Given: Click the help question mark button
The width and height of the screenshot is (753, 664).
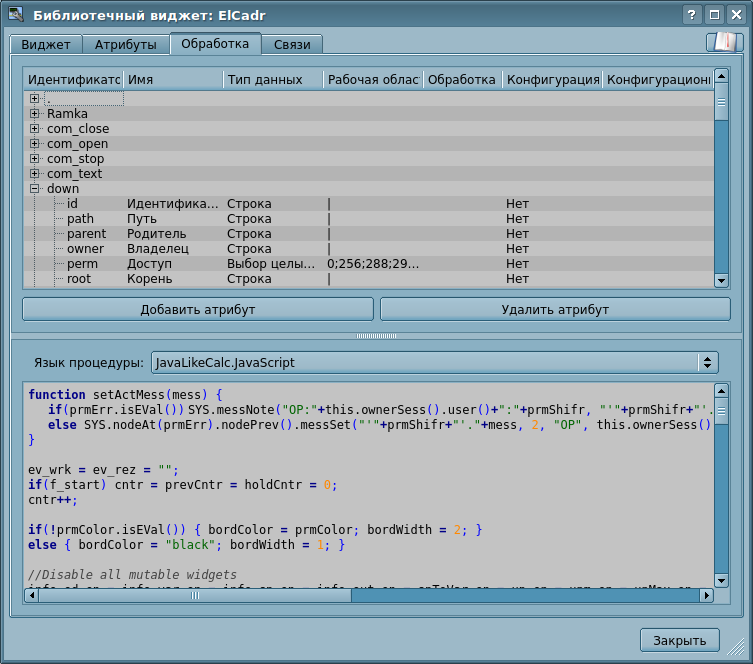Looking at the screenshot, I should point(691,15).
